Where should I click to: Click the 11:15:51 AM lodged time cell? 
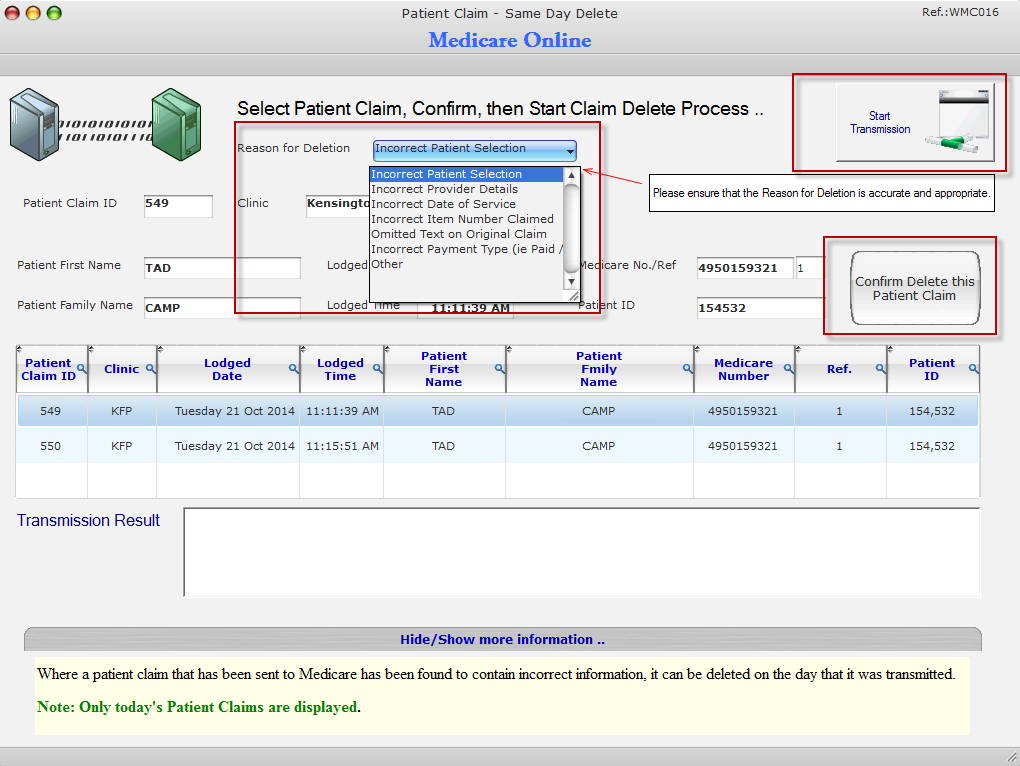(x=342, y=446)
